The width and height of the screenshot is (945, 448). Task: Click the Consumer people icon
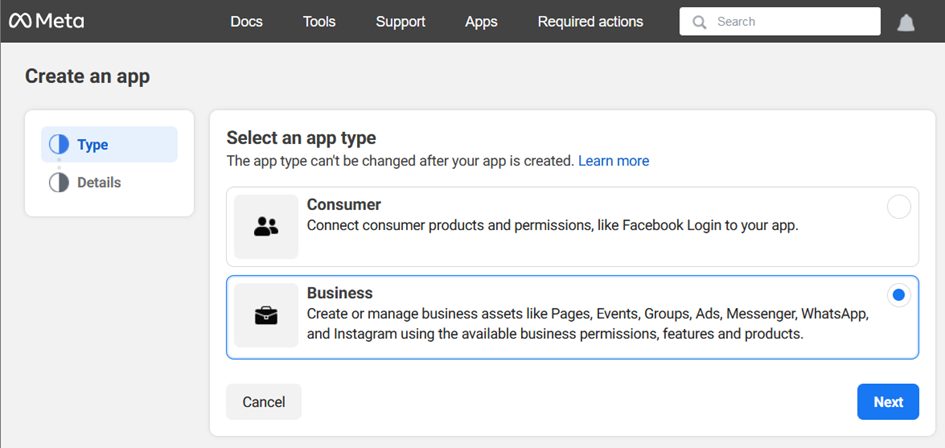pyautogui.click(x=266, y=227)
